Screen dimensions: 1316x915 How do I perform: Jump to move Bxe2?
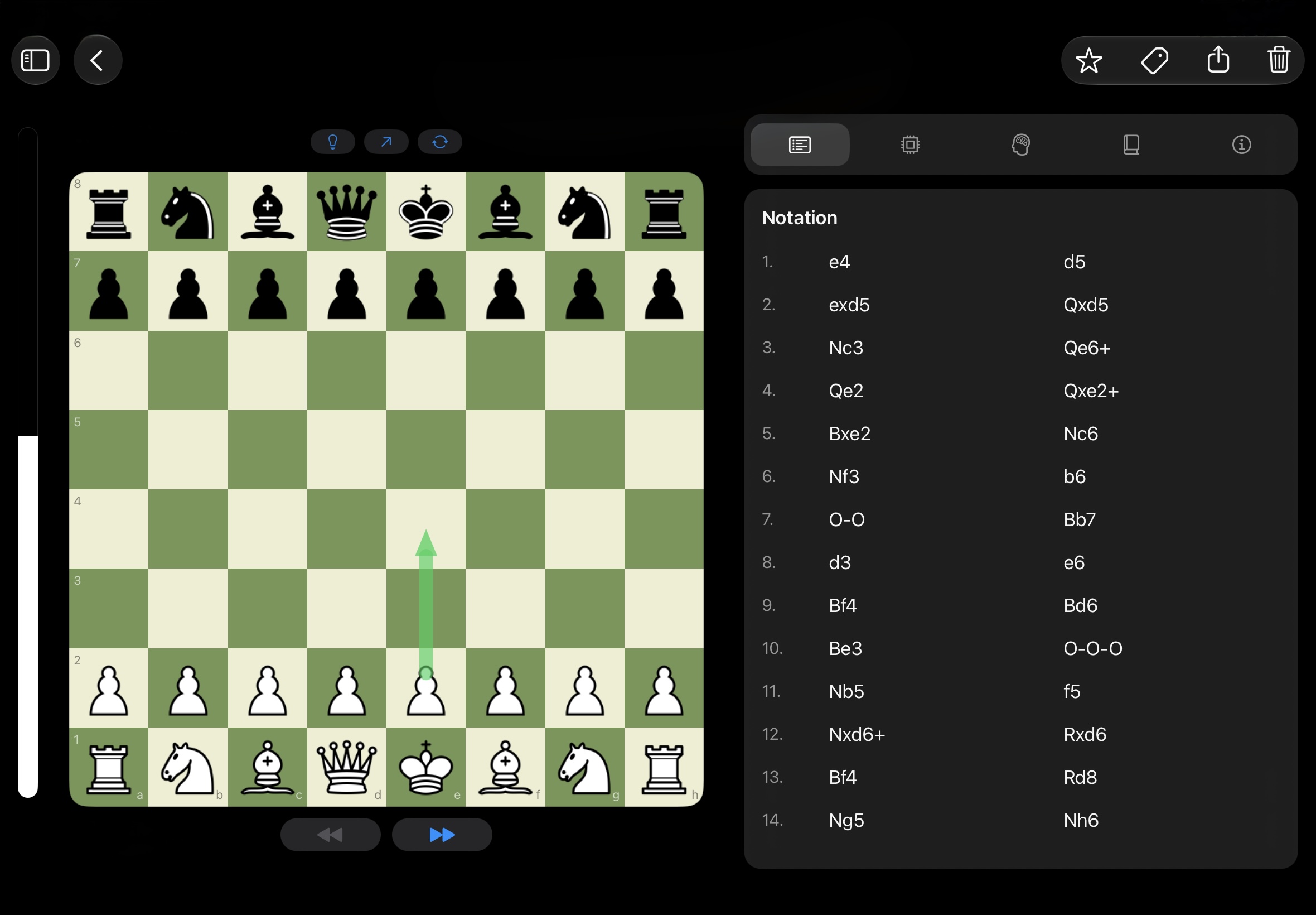click(x=850, y=434)
